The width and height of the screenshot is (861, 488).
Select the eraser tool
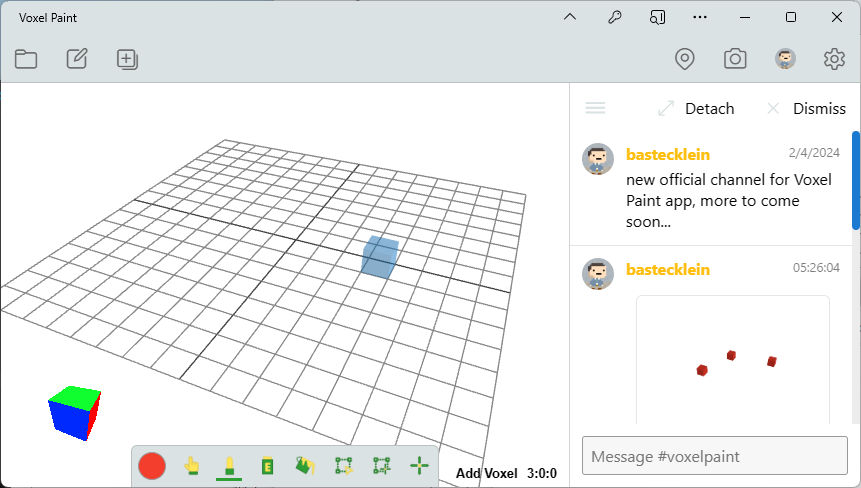pos(267,466)
